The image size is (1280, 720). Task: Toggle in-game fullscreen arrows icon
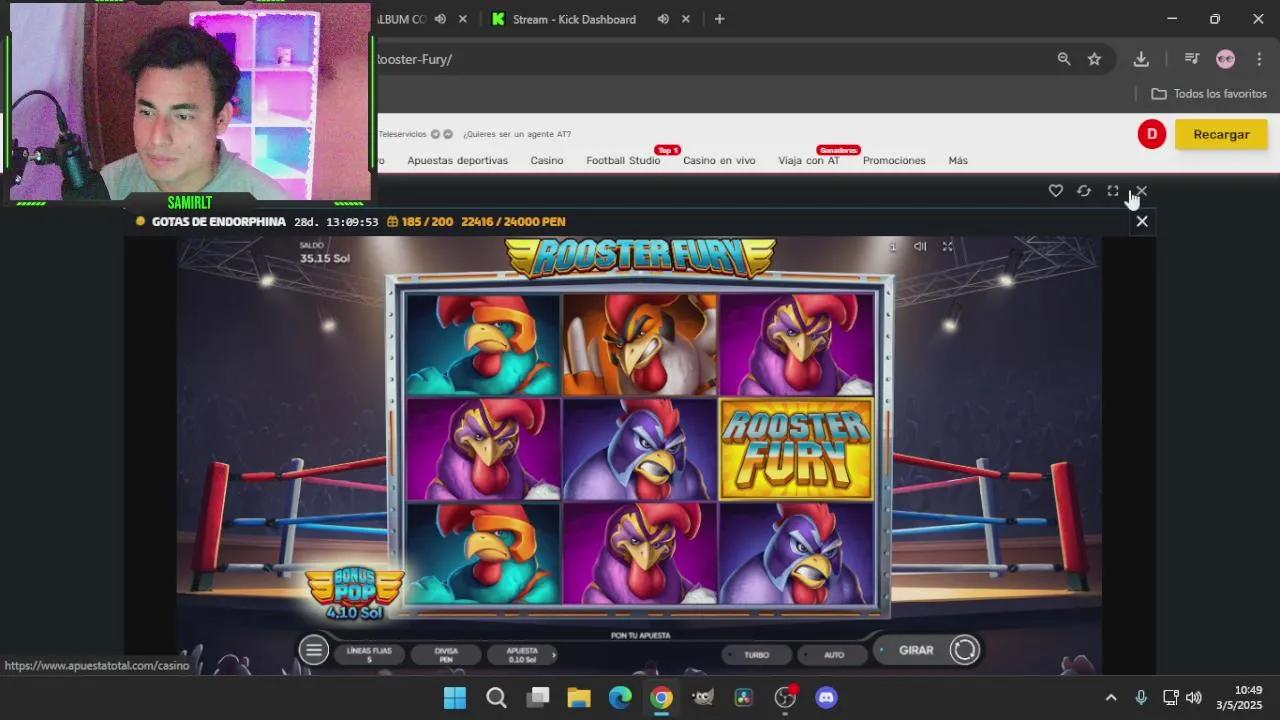point(947,246)
